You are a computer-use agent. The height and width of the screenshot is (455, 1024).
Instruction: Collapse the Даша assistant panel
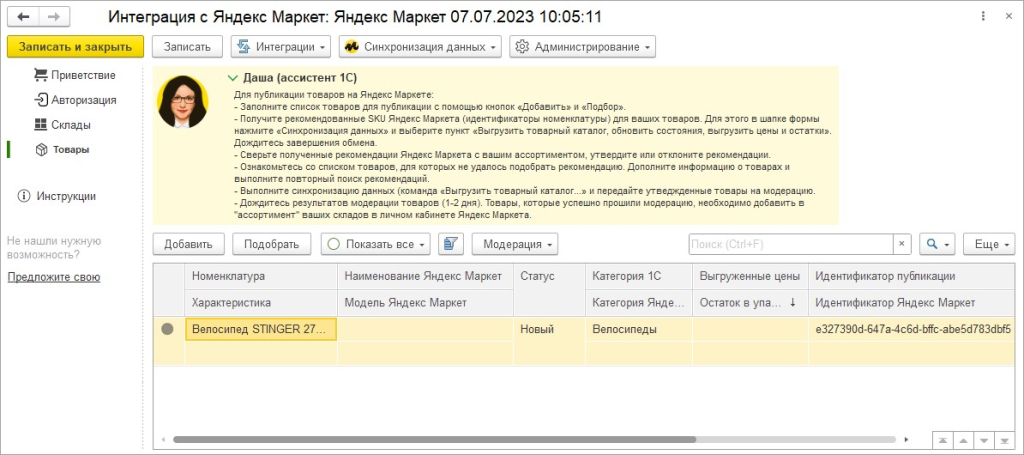point(231,77)
